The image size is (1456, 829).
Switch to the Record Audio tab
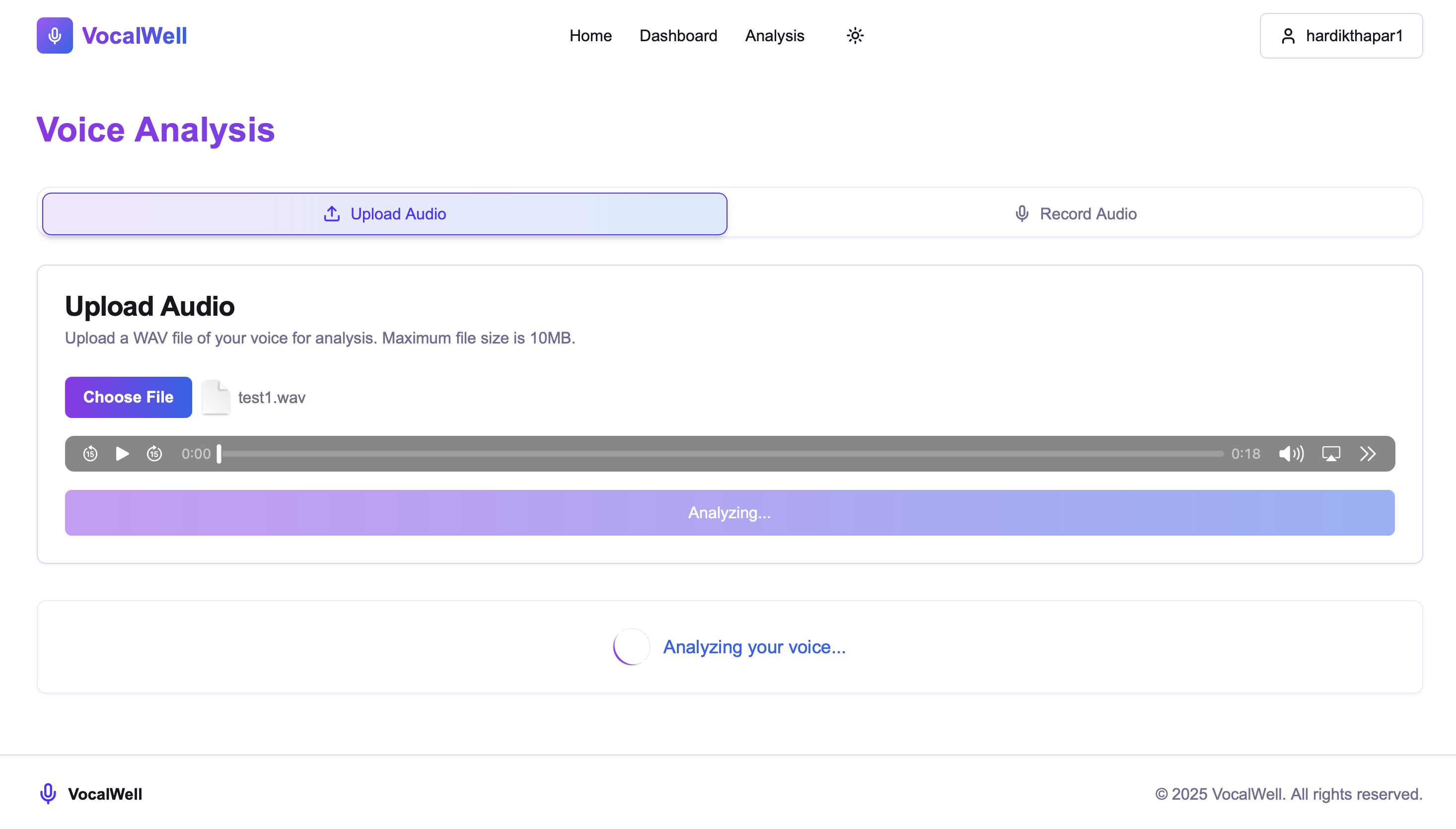coord(1075,213)
